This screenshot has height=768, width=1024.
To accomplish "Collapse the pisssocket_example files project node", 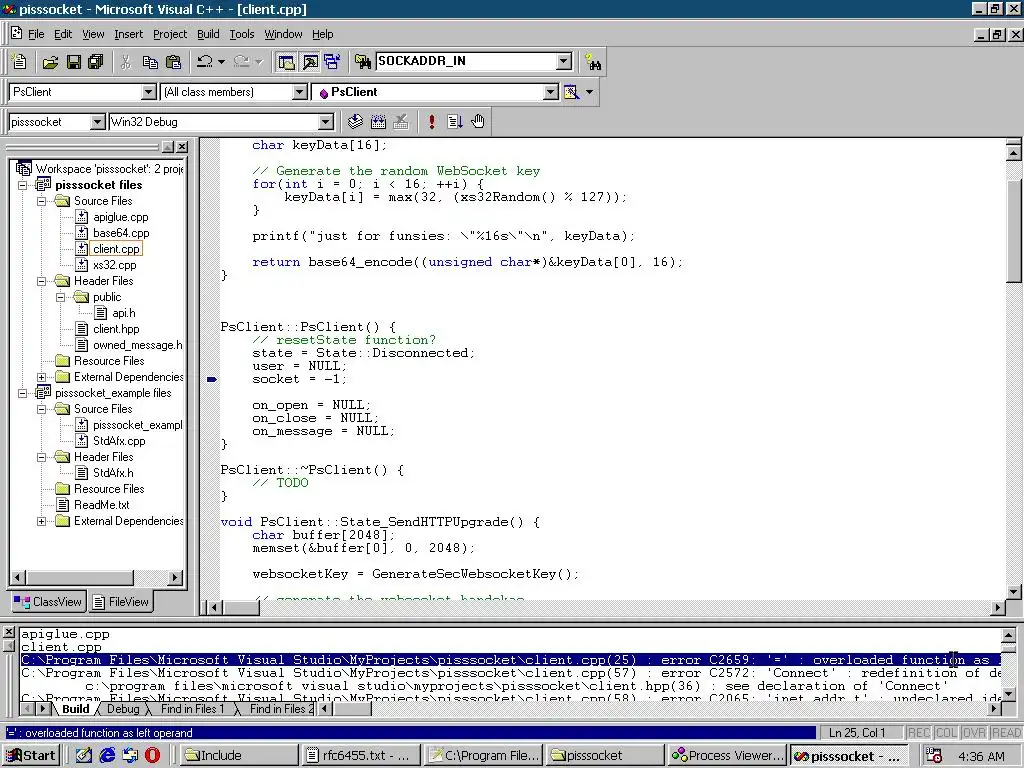I will click(22, 393).
